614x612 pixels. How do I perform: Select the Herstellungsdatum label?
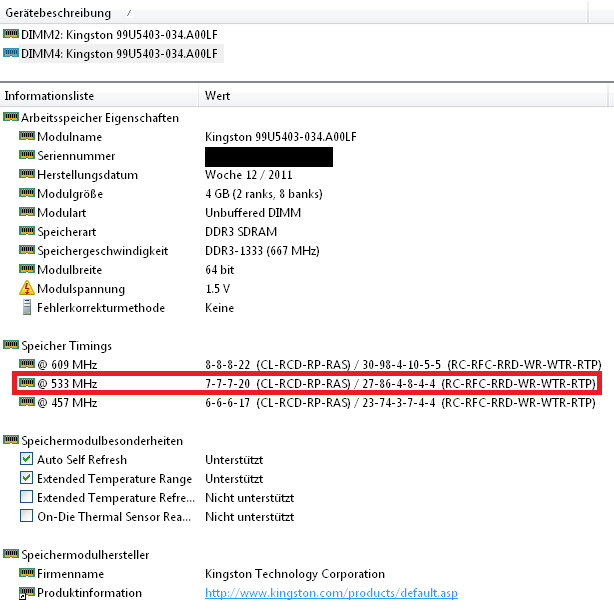(x=87, y=175)
